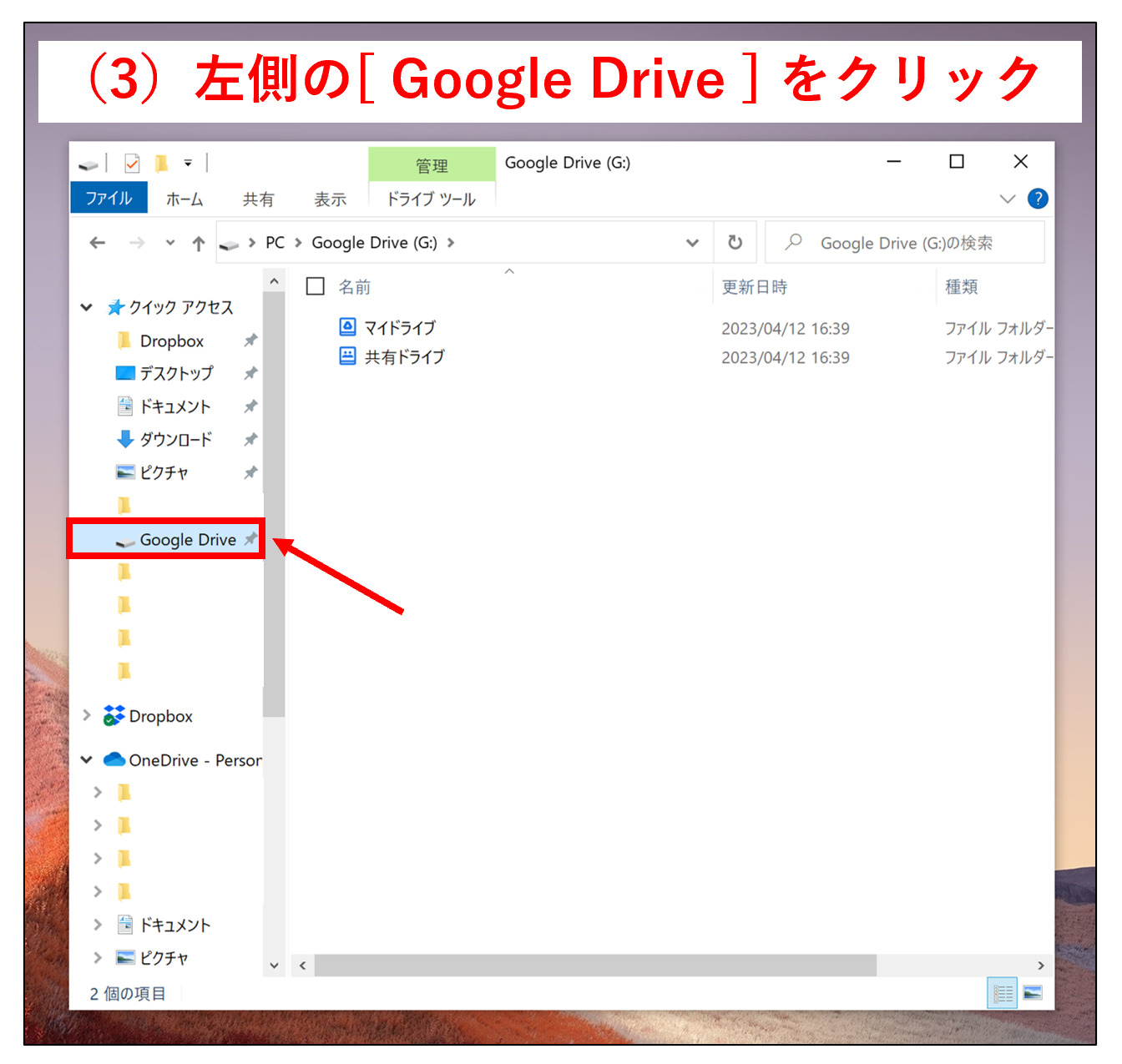Open the ファイル ribbon tab

[109, 198]
